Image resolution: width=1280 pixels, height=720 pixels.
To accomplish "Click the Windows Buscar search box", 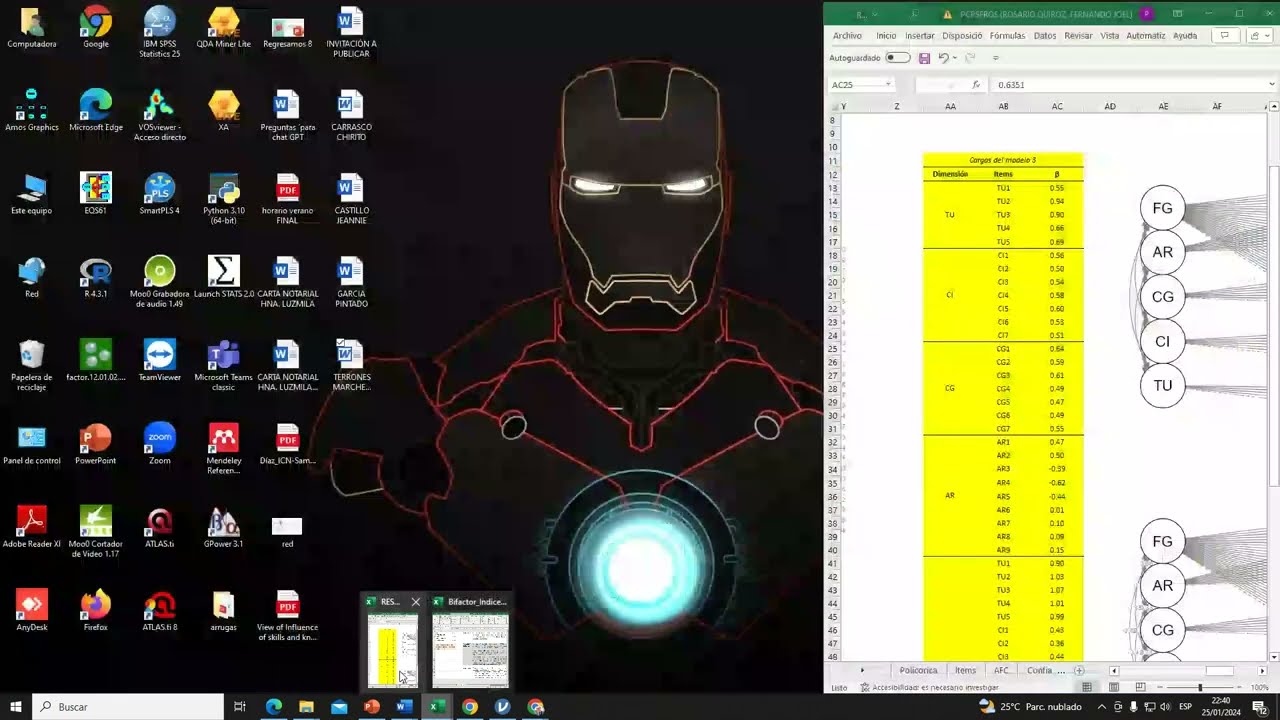I will coord(128,707).
